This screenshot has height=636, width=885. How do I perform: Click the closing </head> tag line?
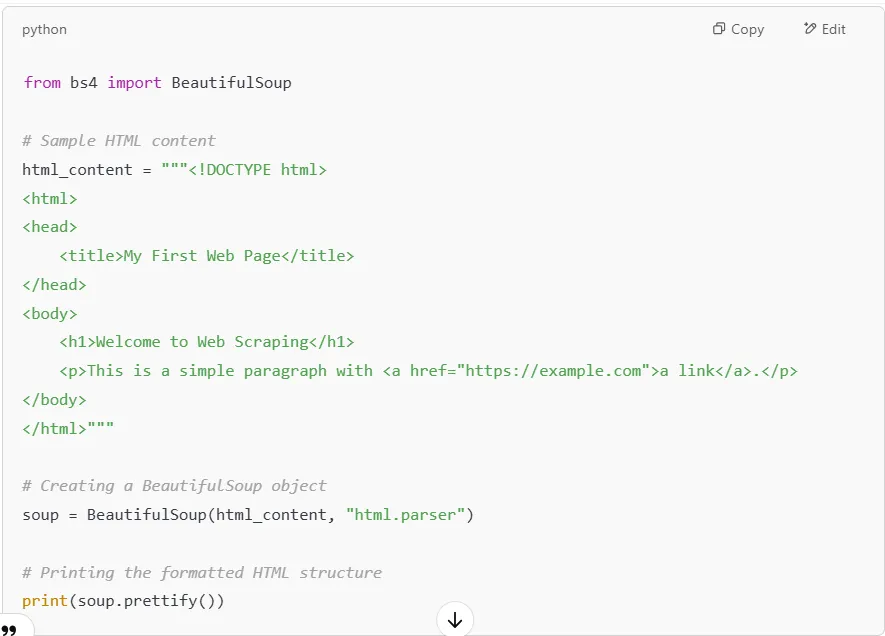coord(49,285)
